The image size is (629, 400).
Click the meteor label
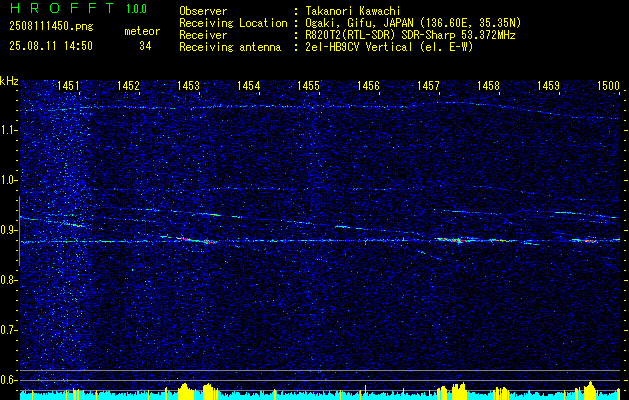point(142,31)
